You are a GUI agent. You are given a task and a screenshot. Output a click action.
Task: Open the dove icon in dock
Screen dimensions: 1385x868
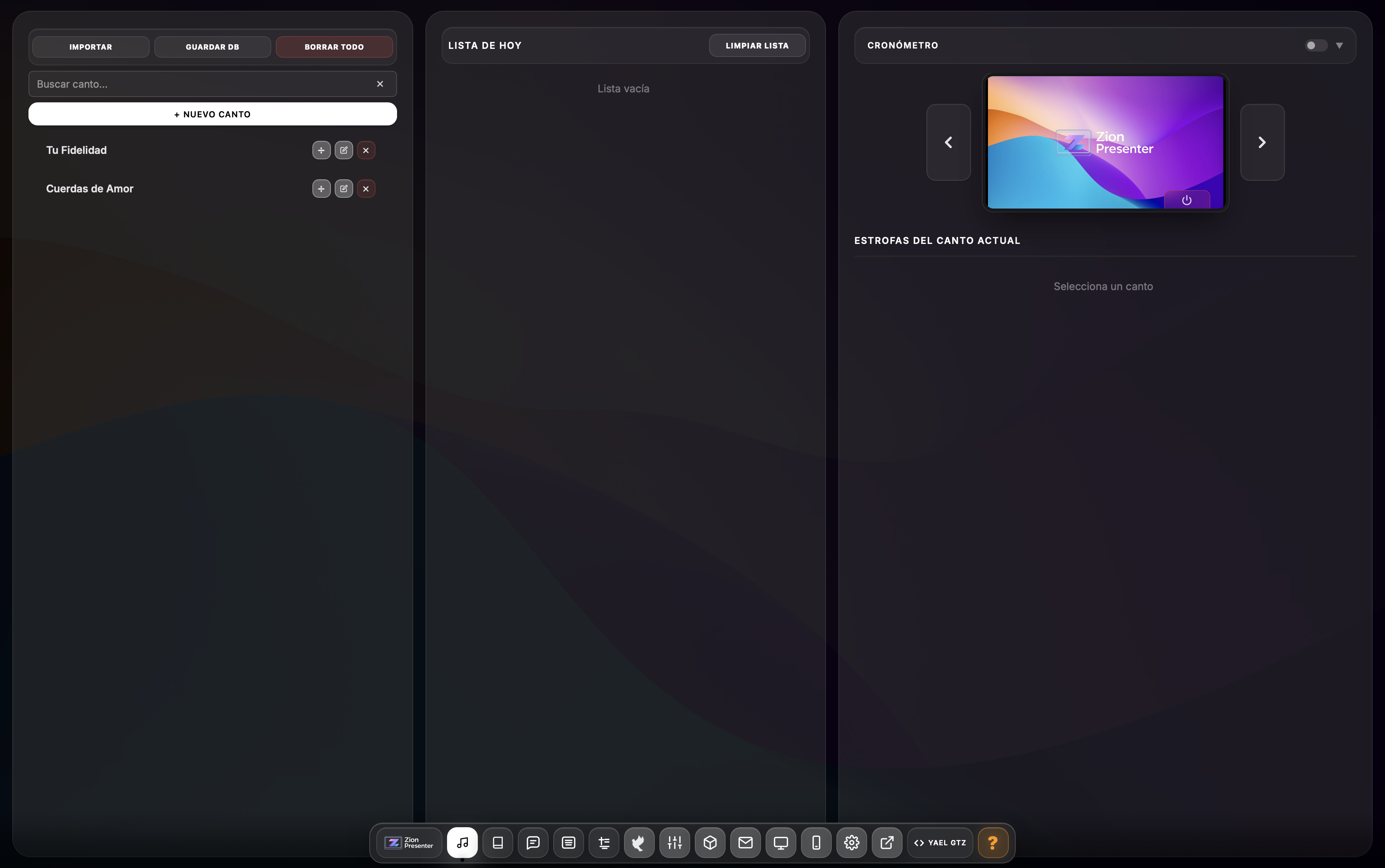(x=639, y=842)
